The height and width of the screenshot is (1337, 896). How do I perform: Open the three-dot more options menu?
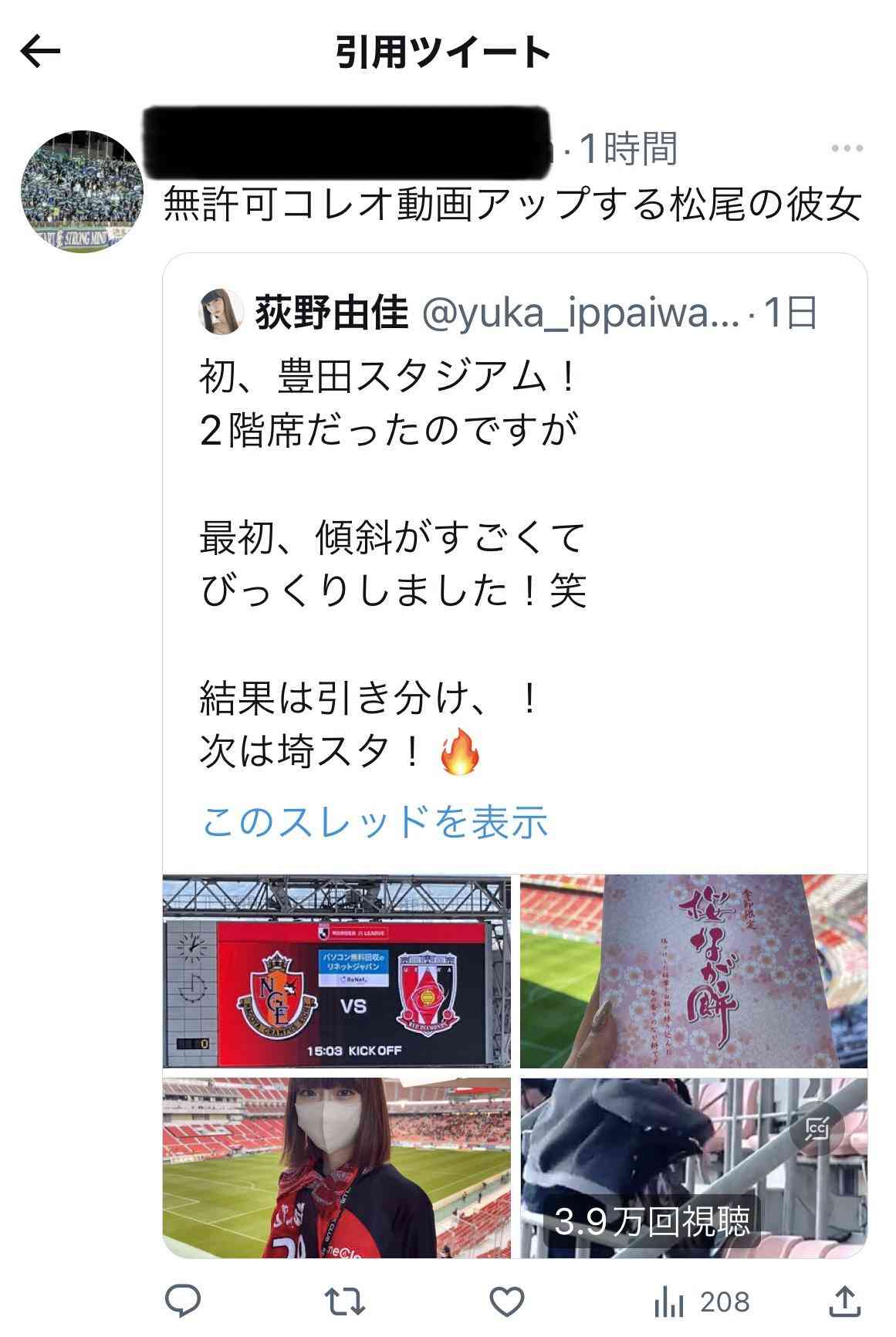click(846, 148)
